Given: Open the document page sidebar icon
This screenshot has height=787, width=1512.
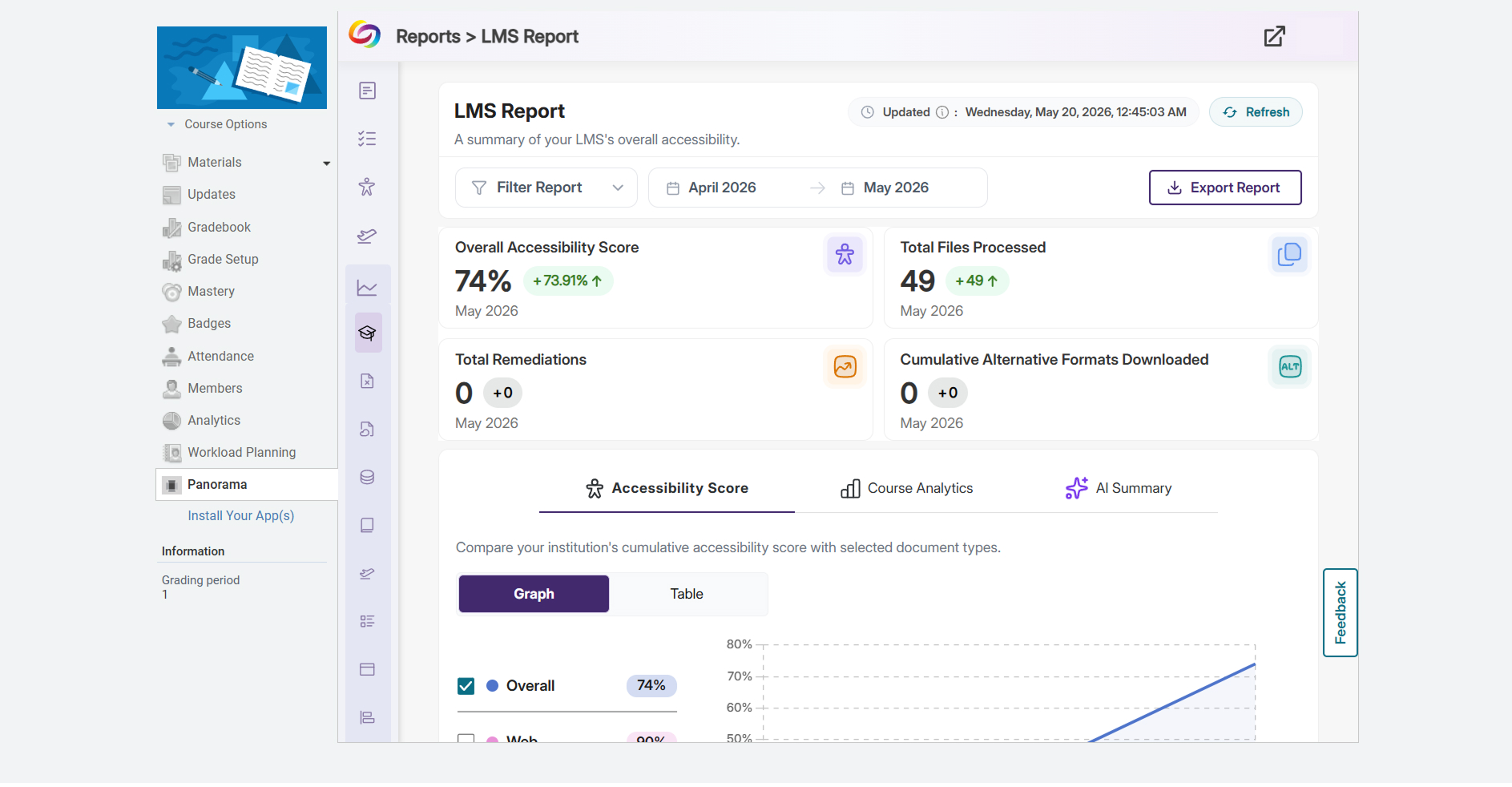Looking at the screenshot, I should point(367,91).
